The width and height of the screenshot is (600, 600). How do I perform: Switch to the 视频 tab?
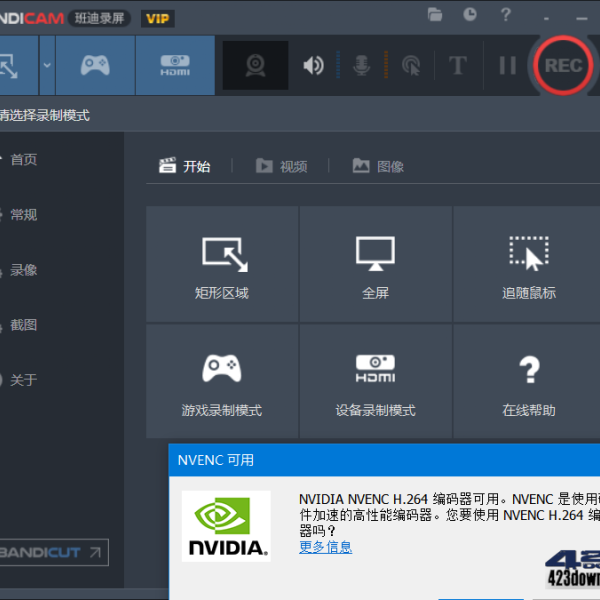pyautogui.click(x=281, y=166)
